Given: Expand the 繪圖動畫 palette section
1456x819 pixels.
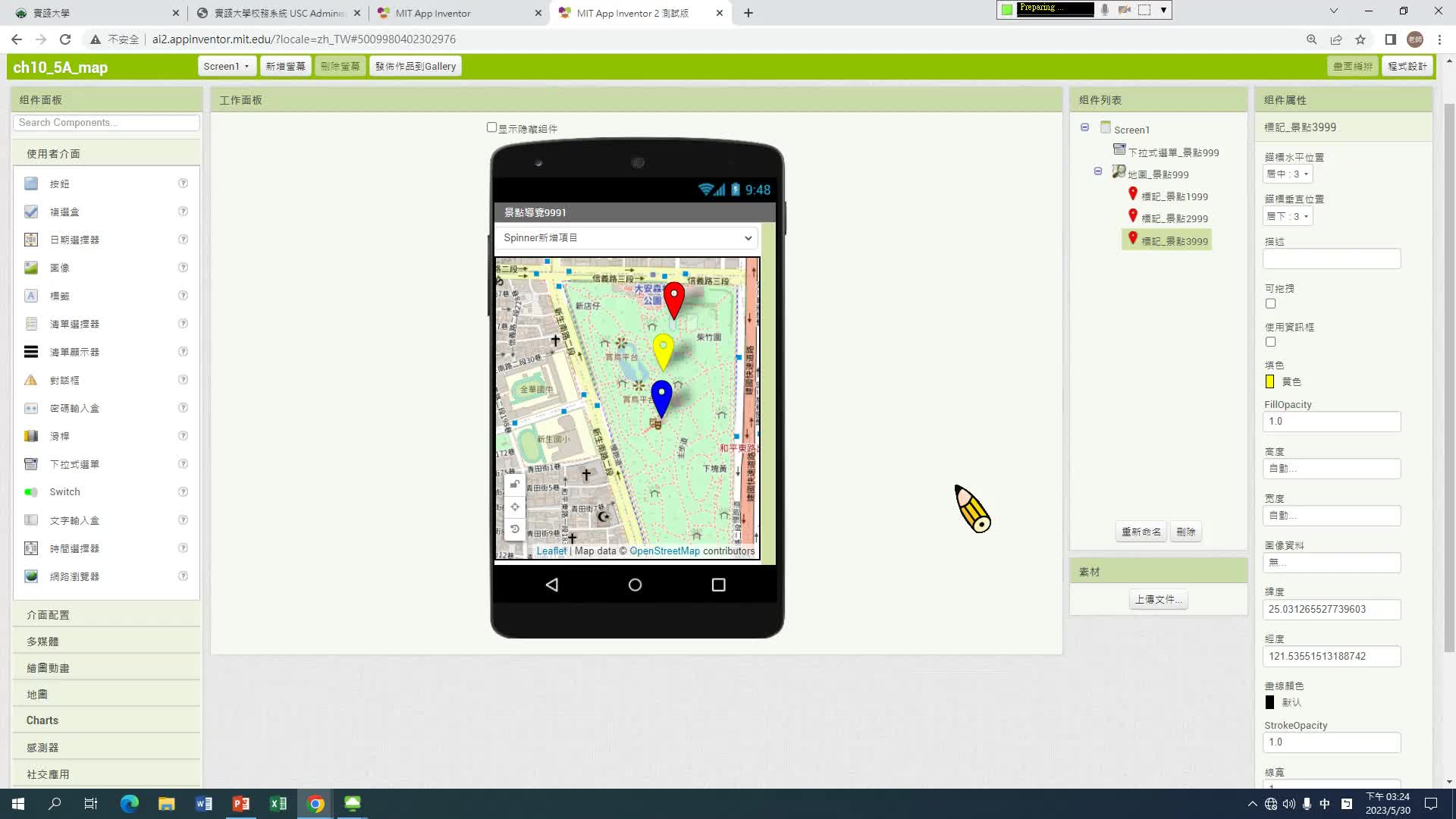Looking at the screenshot, I should tap(106, 668).
